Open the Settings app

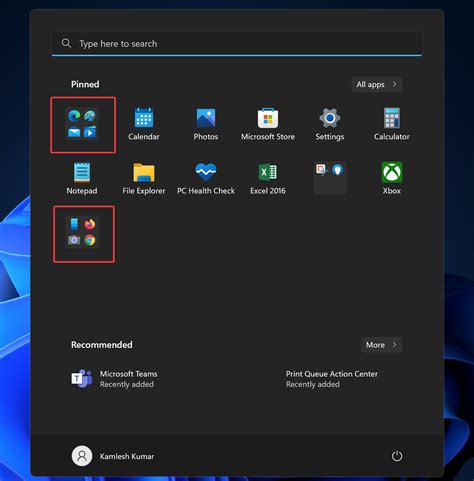pyautogui.click(x=330, y=124)
